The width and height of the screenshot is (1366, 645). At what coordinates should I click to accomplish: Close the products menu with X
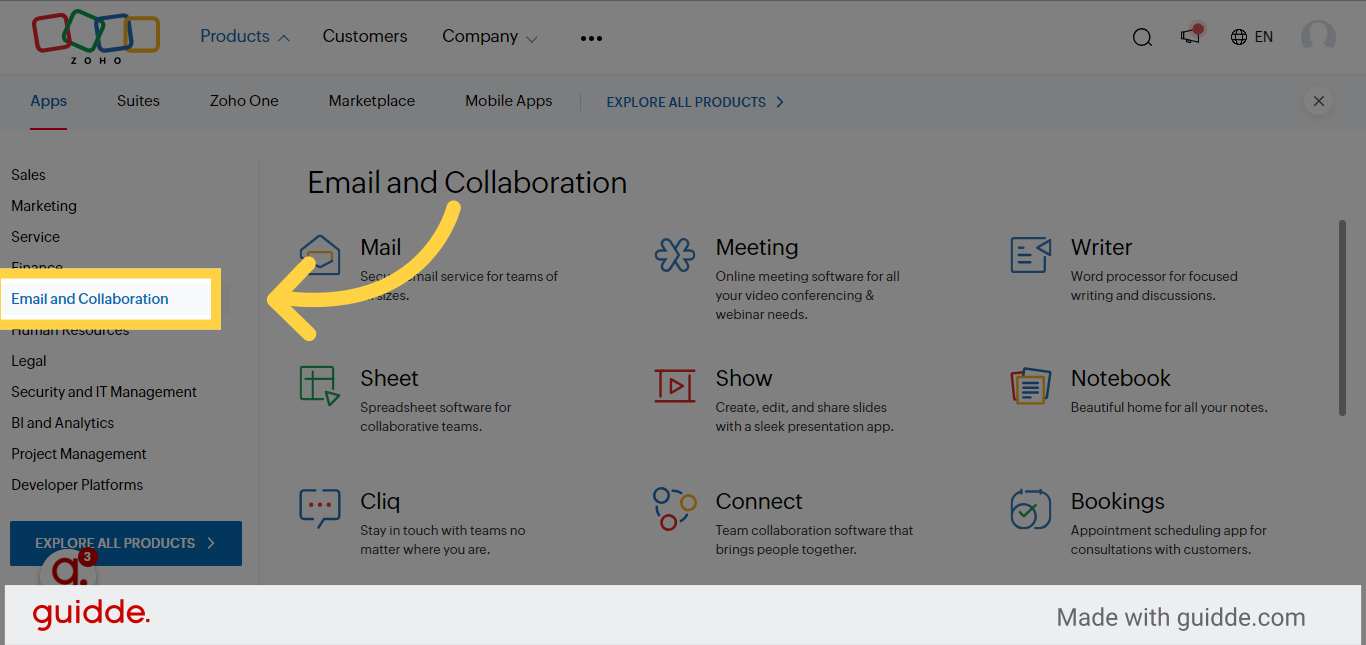(x=1318, y=101)
